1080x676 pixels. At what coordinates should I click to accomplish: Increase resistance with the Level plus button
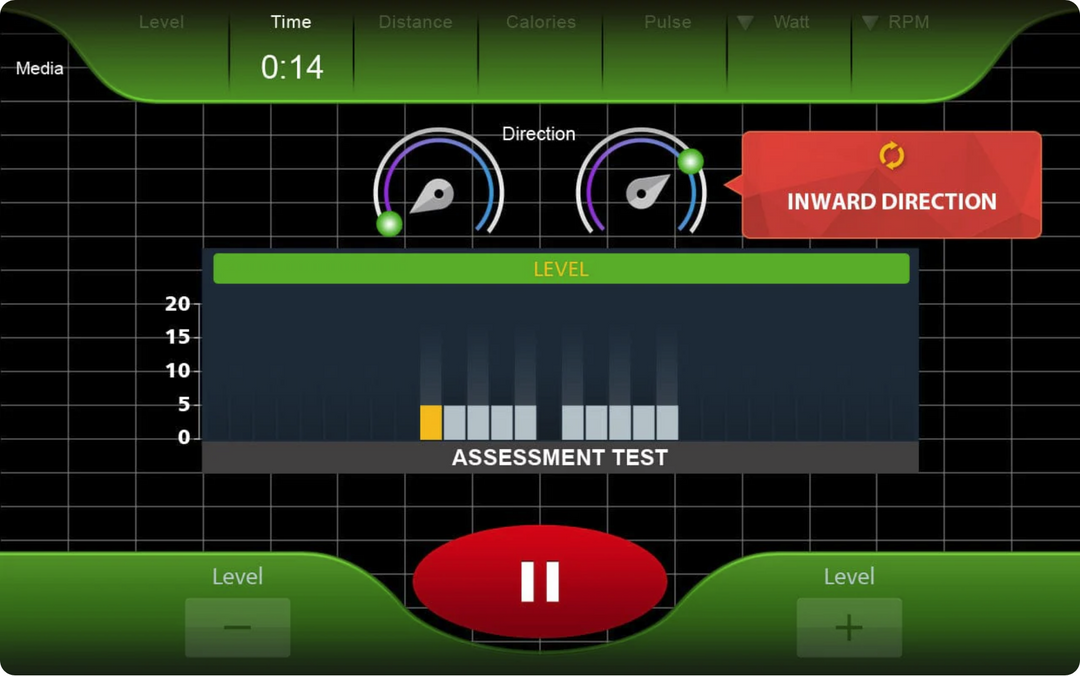tap(848, 627)
